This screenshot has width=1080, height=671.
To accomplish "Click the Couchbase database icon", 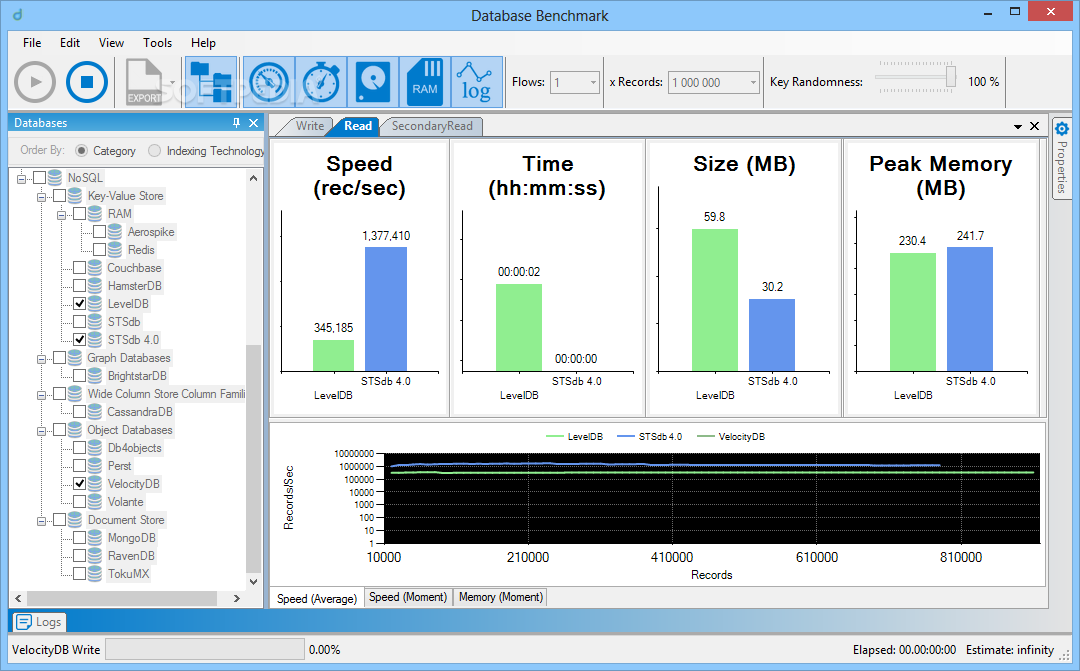I will click(x=95, y=268).
